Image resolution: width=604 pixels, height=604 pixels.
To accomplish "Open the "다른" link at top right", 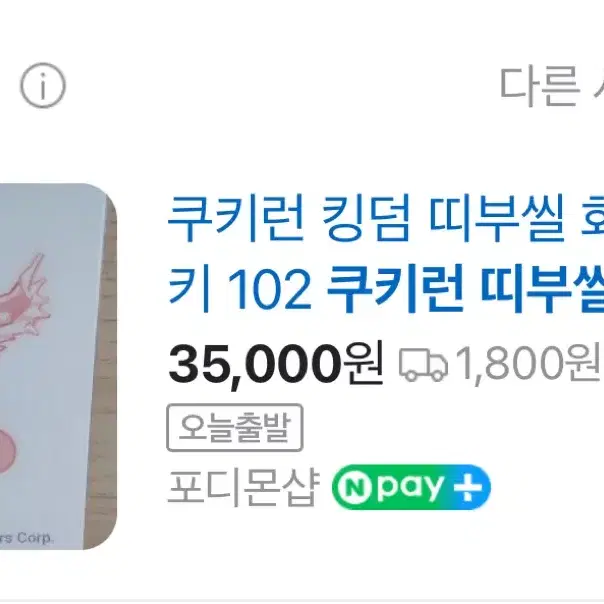I will (x=539, y=86).
